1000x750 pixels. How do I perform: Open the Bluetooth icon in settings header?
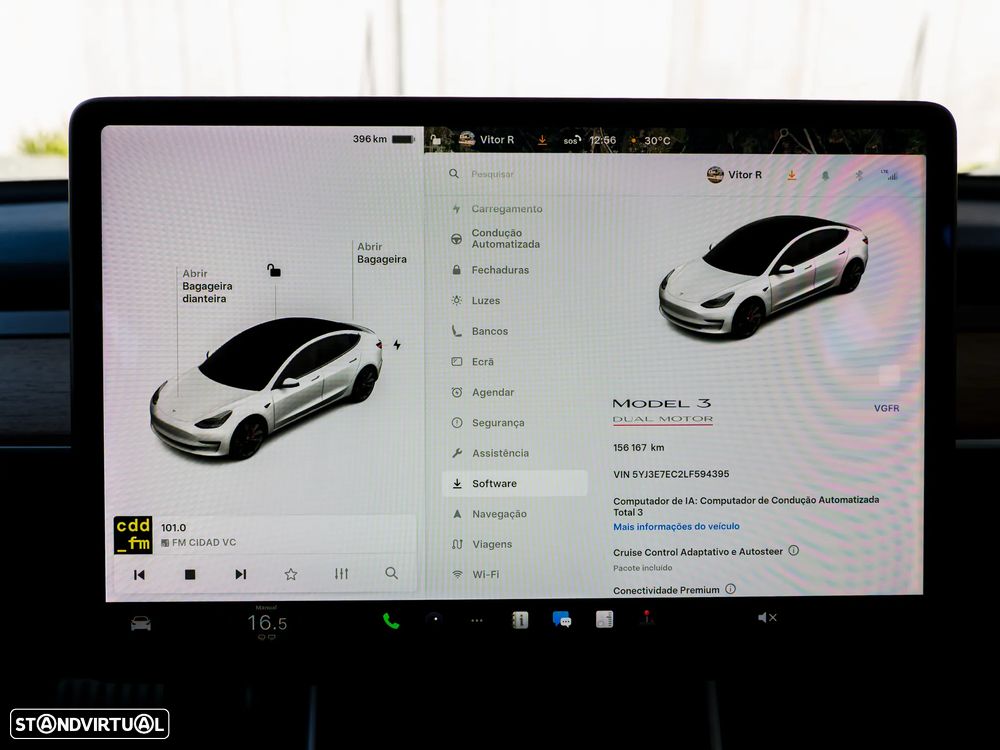point(858,175)
